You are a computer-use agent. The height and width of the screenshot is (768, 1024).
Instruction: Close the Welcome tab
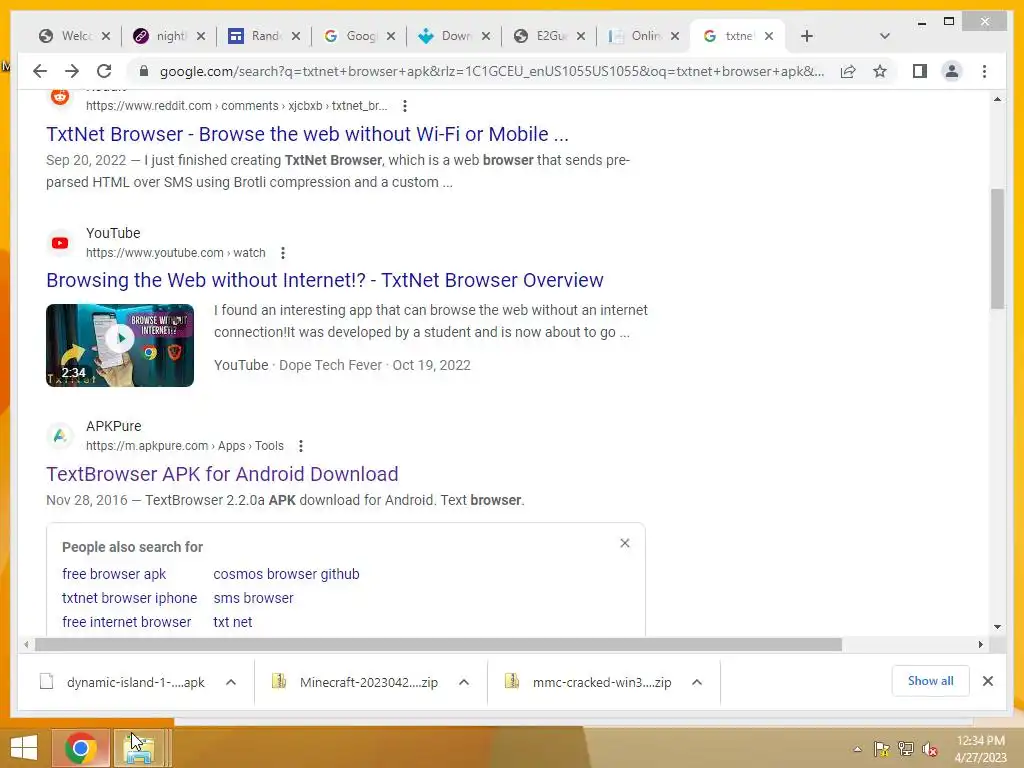click(106, 36)
